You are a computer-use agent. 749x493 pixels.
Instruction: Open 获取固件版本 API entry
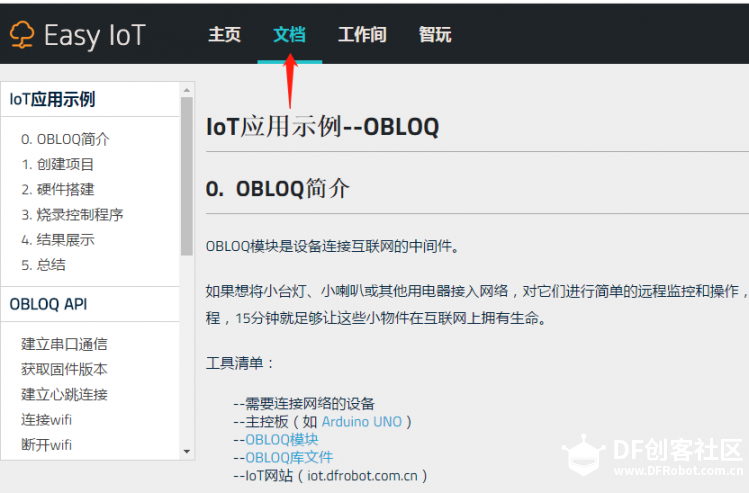64,369
